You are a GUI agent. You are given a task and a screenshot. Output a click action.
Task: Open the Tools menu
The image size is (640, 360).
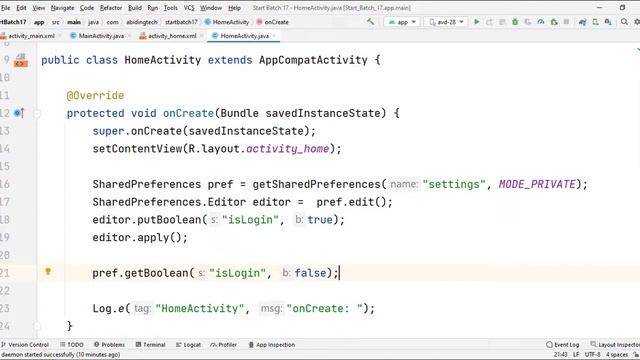pos(171,8)
